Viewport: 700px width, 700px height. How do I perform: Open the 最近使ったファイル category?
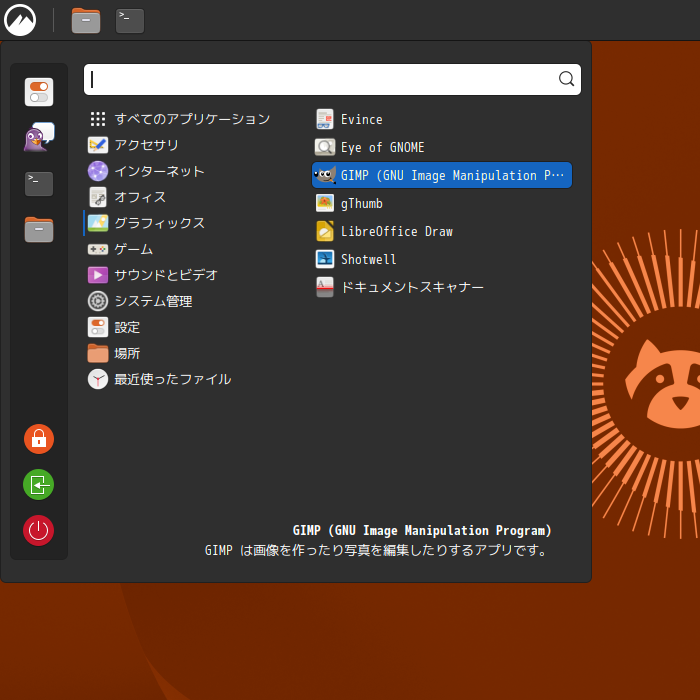coord(159,379)
